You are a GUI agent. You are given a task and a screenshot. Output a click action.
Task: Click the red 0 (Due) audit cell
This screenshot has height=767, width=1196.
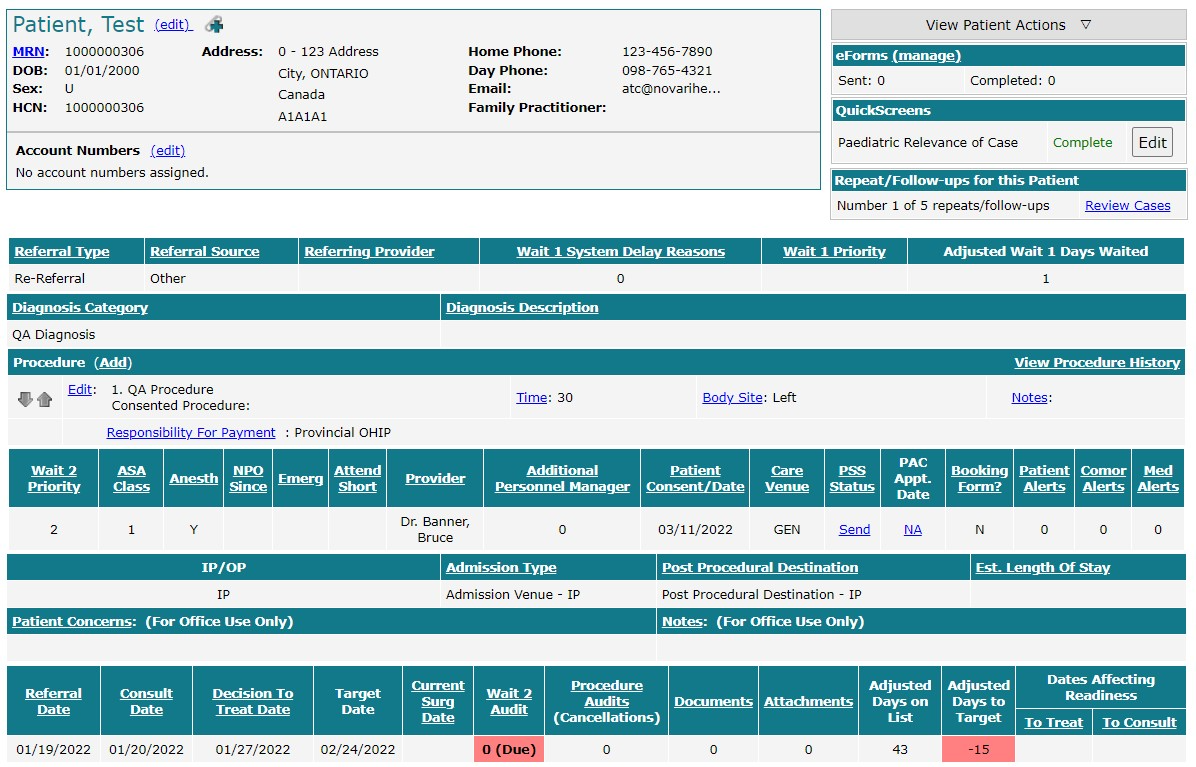click(x=509, y=749)
